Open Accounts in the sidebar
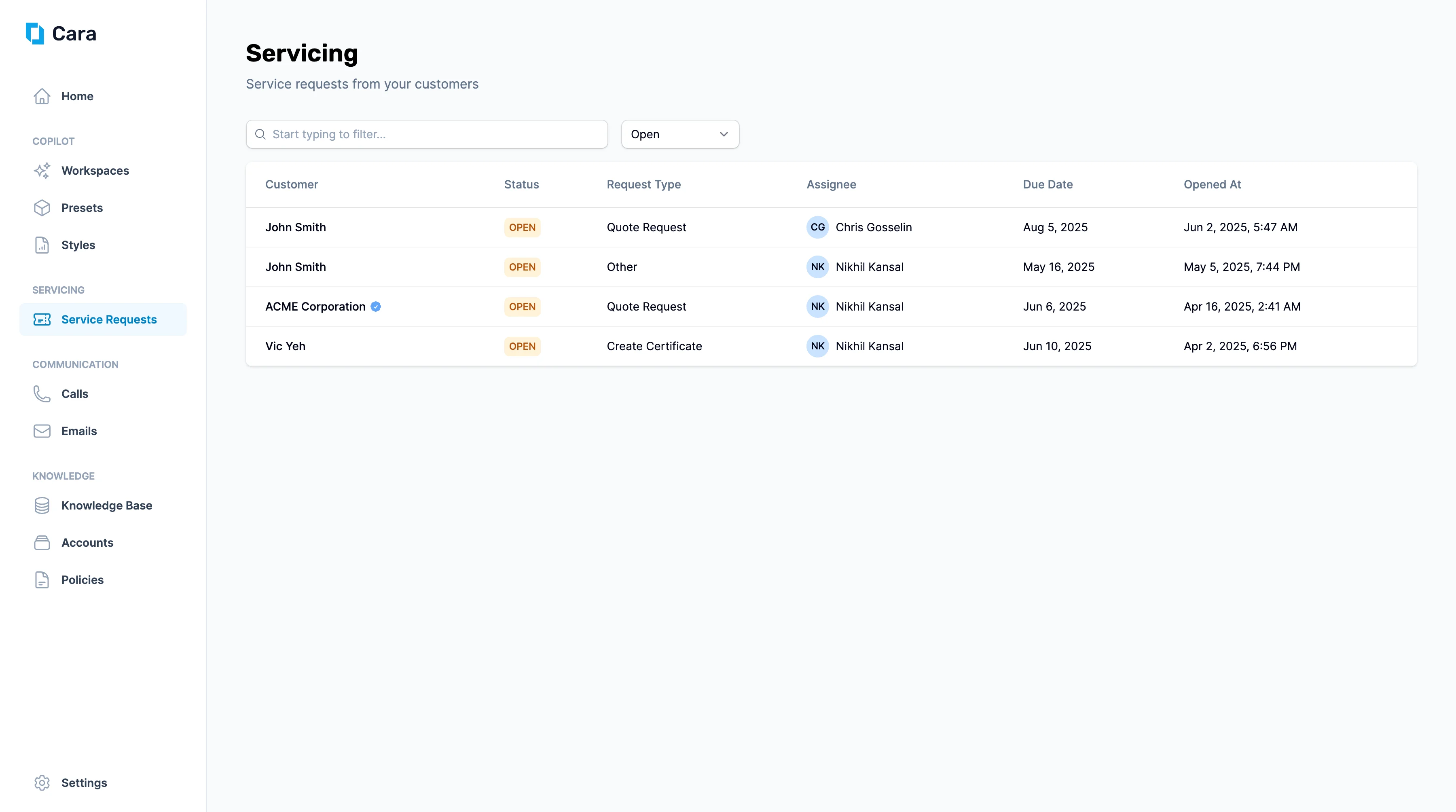The image size is (1456, 812). point(103,543)
